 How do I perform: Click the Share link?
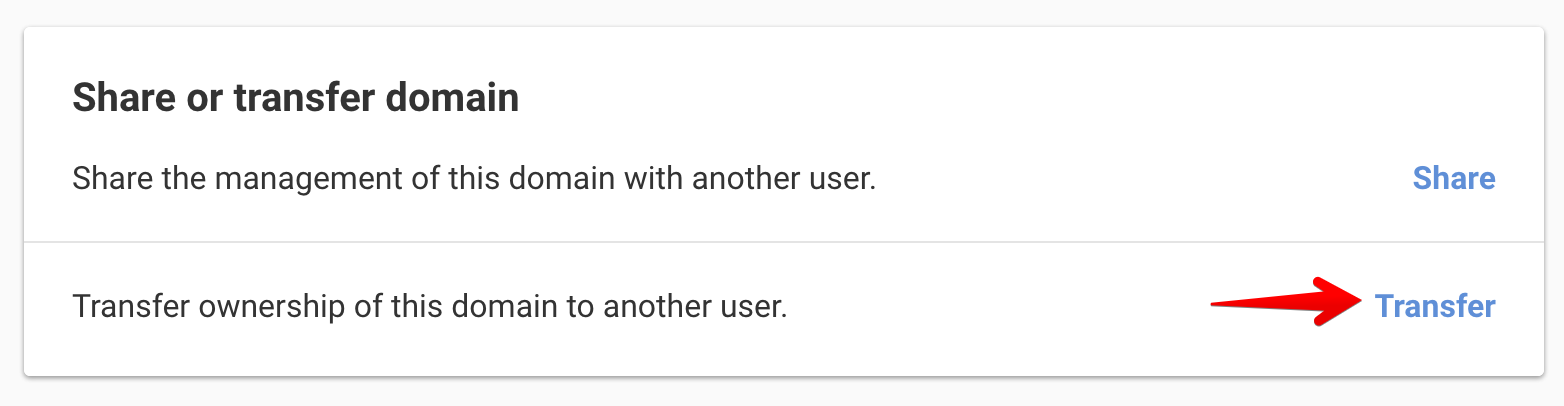pos(1453,179)
